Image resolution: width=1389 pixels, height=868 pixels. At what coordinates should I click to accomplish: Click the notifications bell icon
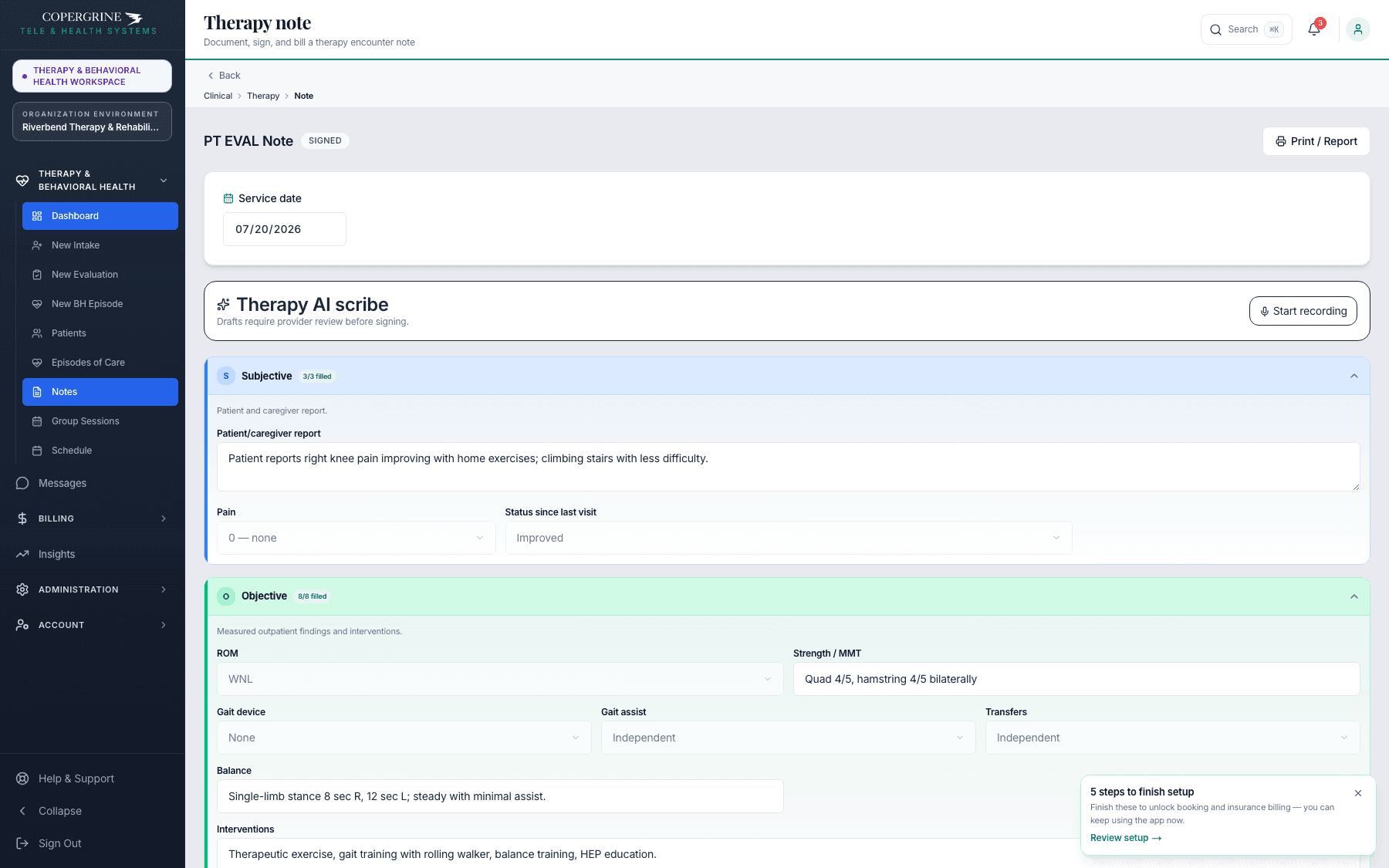click(1313, 29)
